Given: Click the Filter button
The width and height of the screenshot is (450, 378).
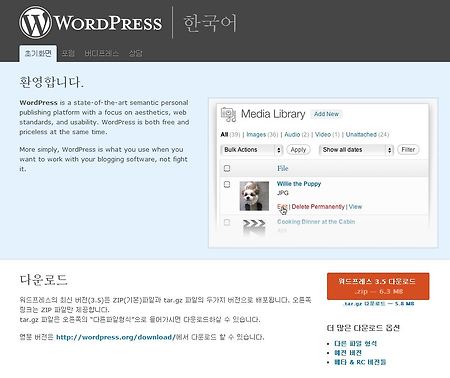Looking at the screenshot, I should [x=408, y=150].
